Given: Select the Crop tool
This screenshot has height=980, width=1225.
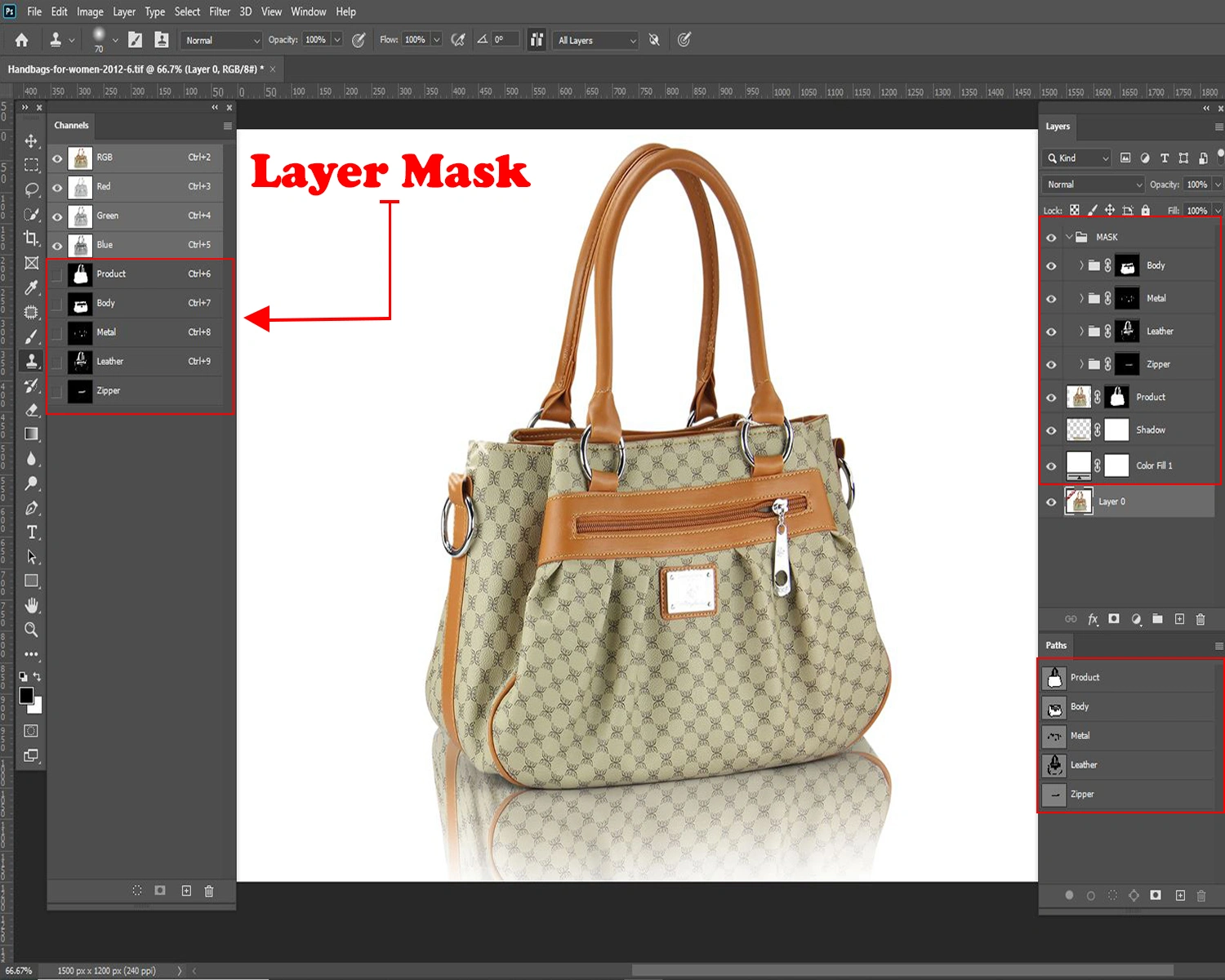Looking at the screenshot, I should coord(31,238).
